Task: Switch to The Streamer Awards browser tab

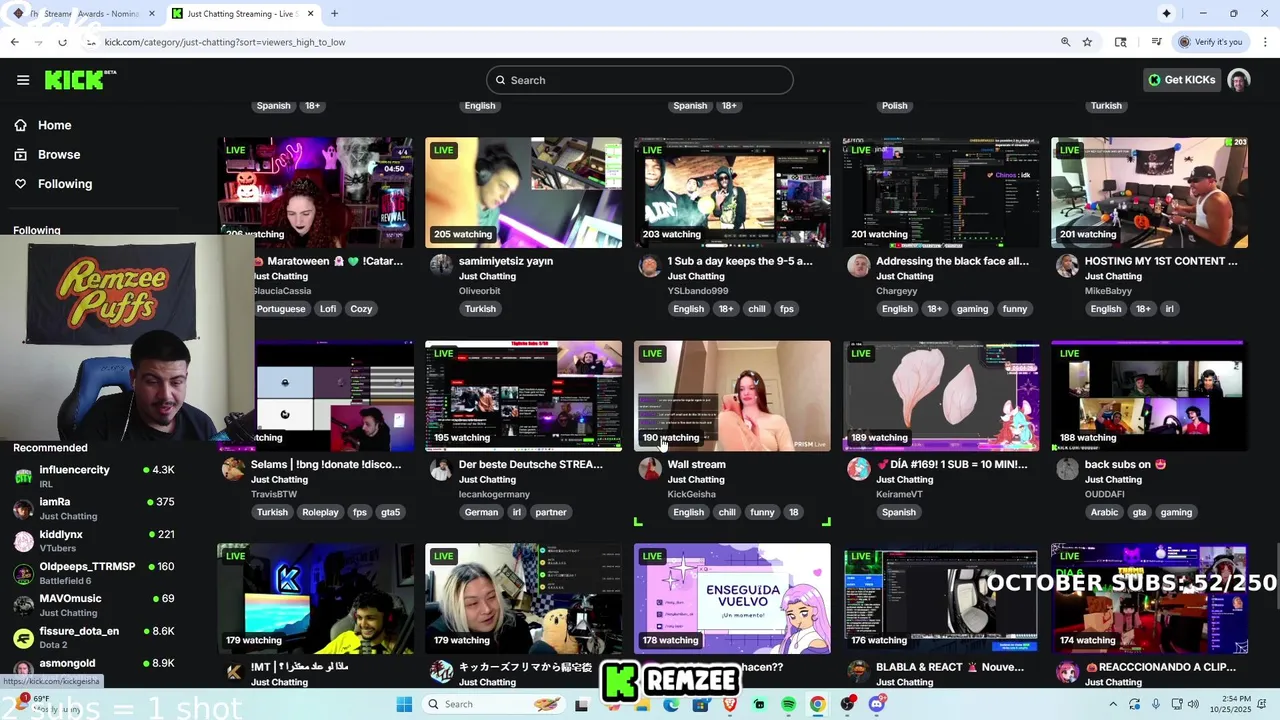Action: click(82, 14)
